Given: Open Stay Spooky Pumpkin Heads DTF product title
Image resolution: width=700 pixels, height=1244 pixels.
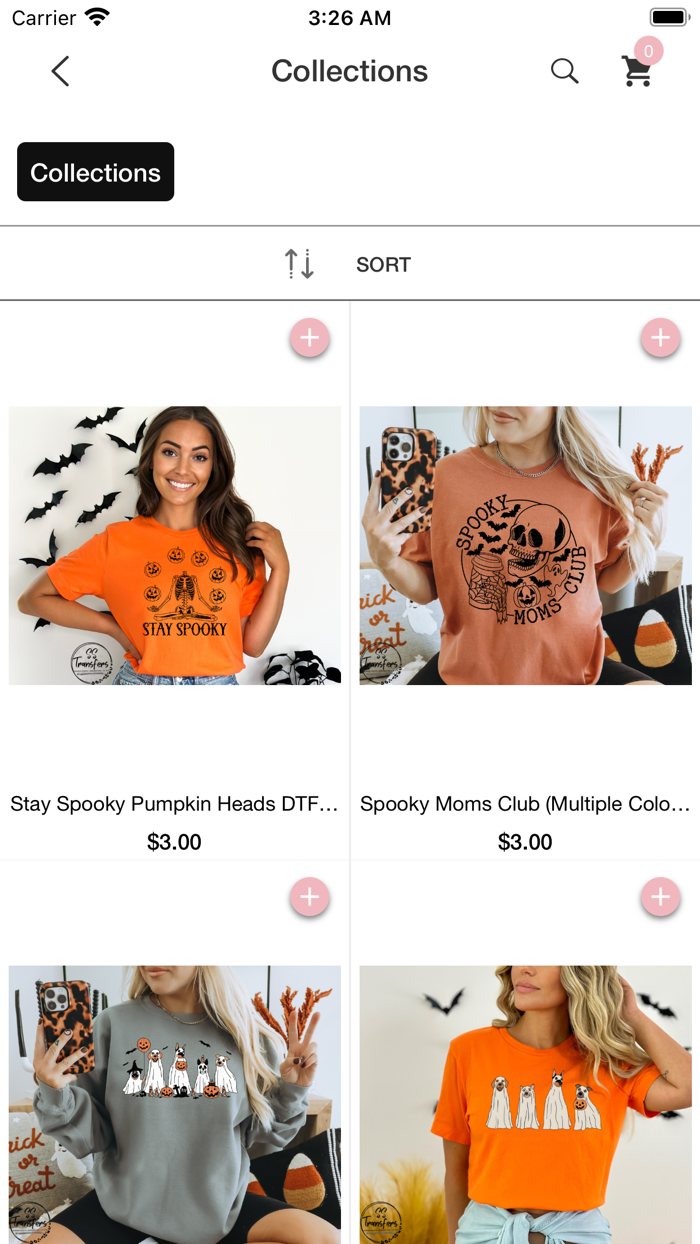Looking at the screenshot, I should pyautogui.click(x=174, y=804).
